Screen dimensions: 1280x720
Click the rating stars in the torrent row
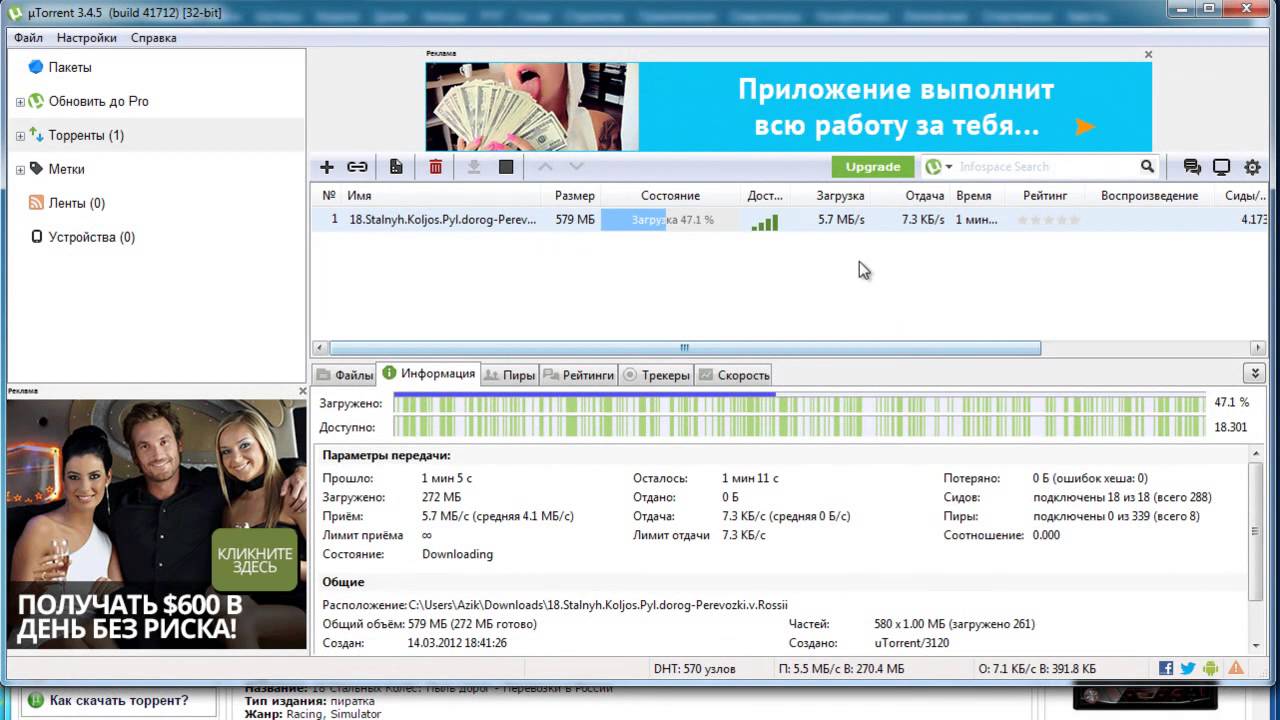[1048, 220]
